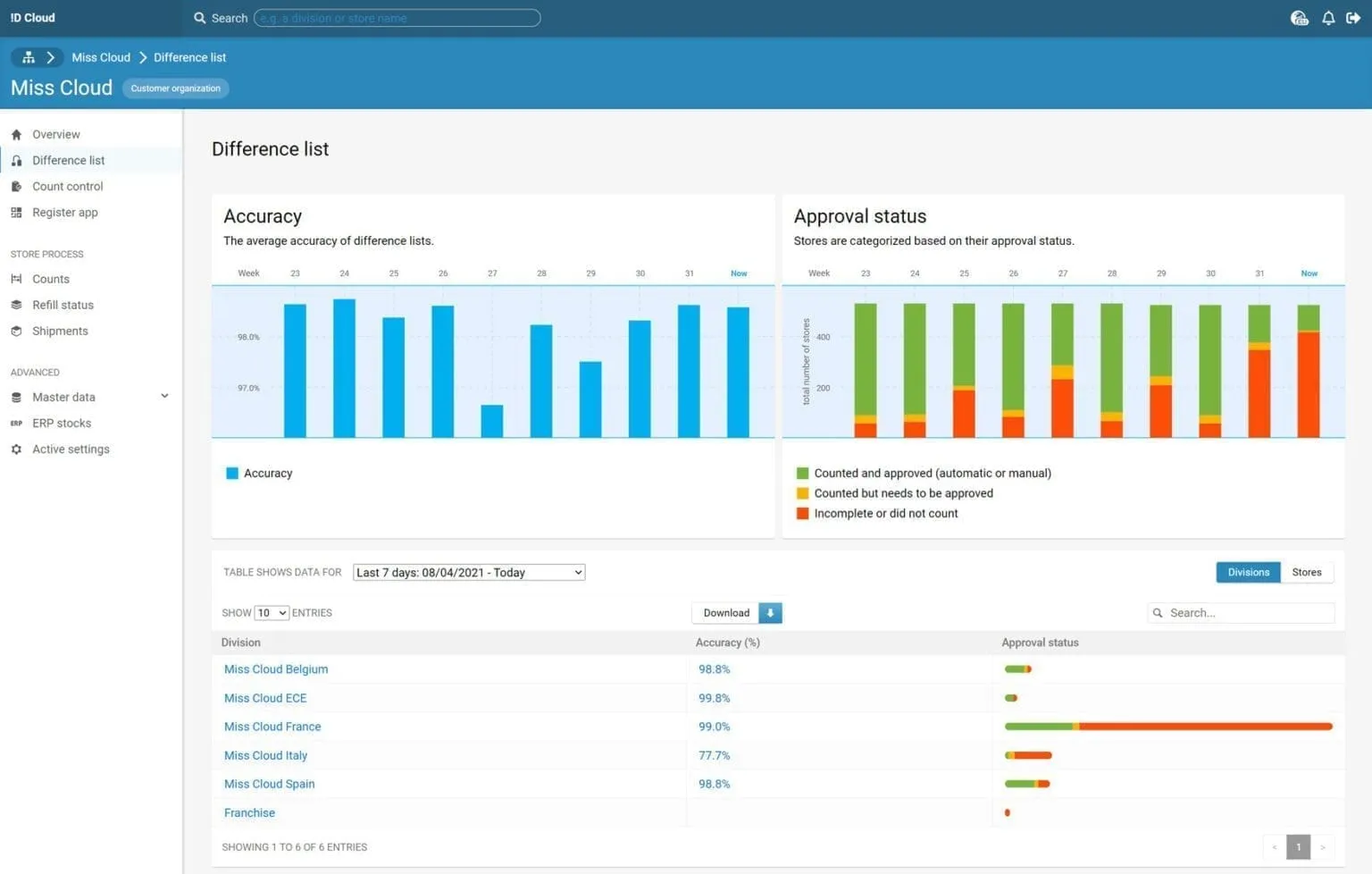Click the notification bell icon

1328,18
